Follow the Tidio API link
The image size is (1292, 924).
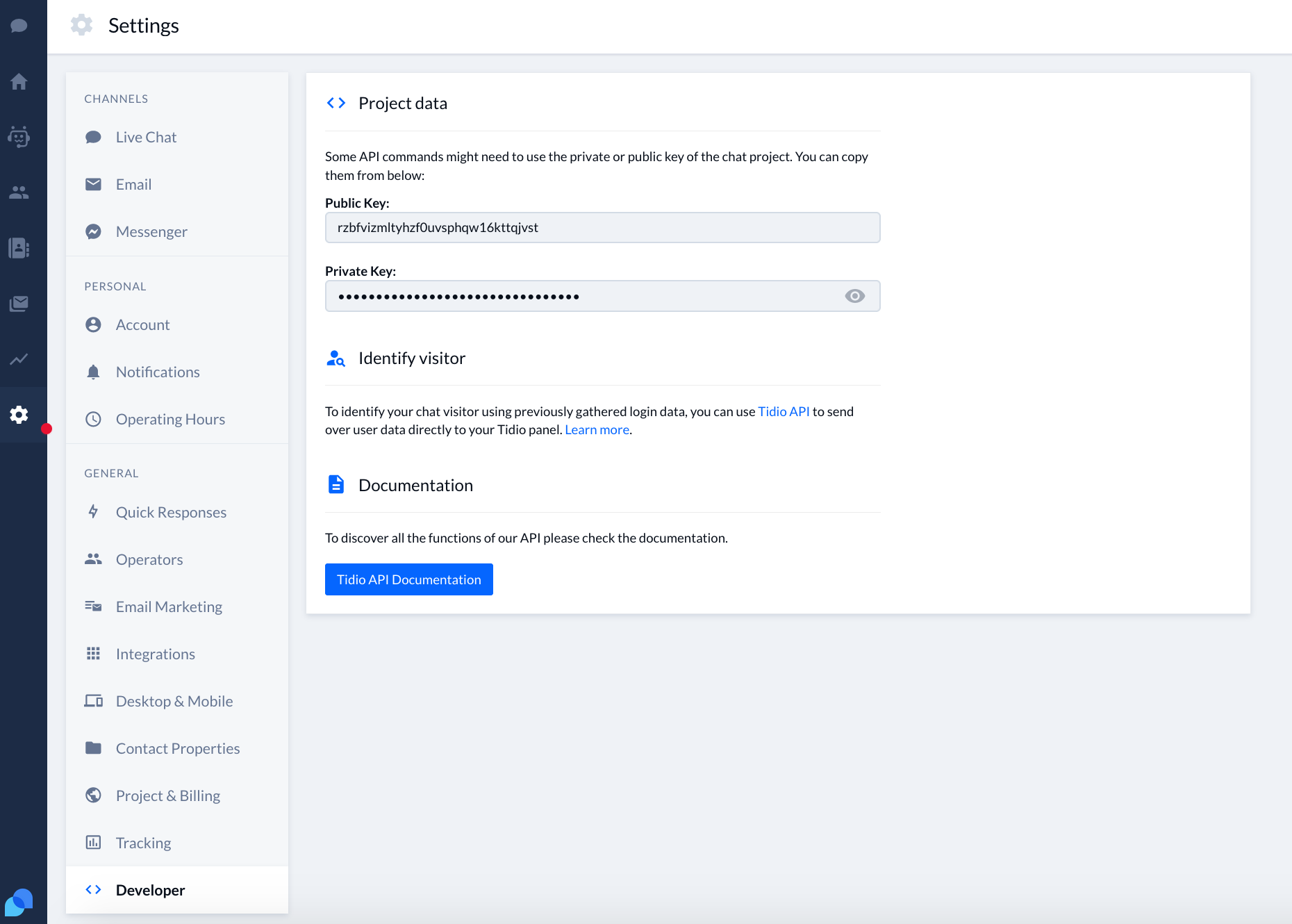[784, 411]
